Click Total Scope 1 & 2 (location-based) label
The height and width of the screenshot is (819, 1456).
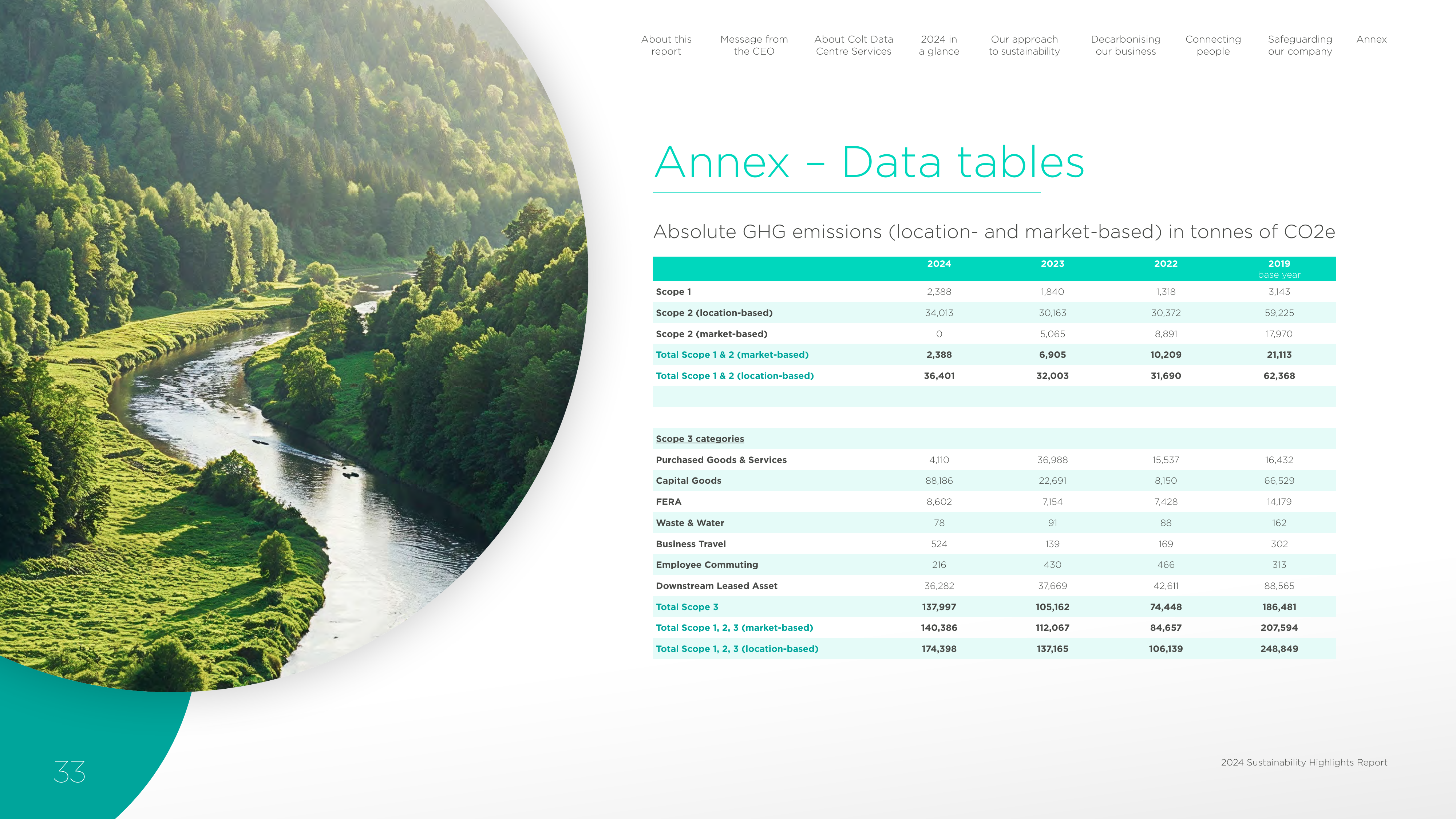tap(735, 376)
